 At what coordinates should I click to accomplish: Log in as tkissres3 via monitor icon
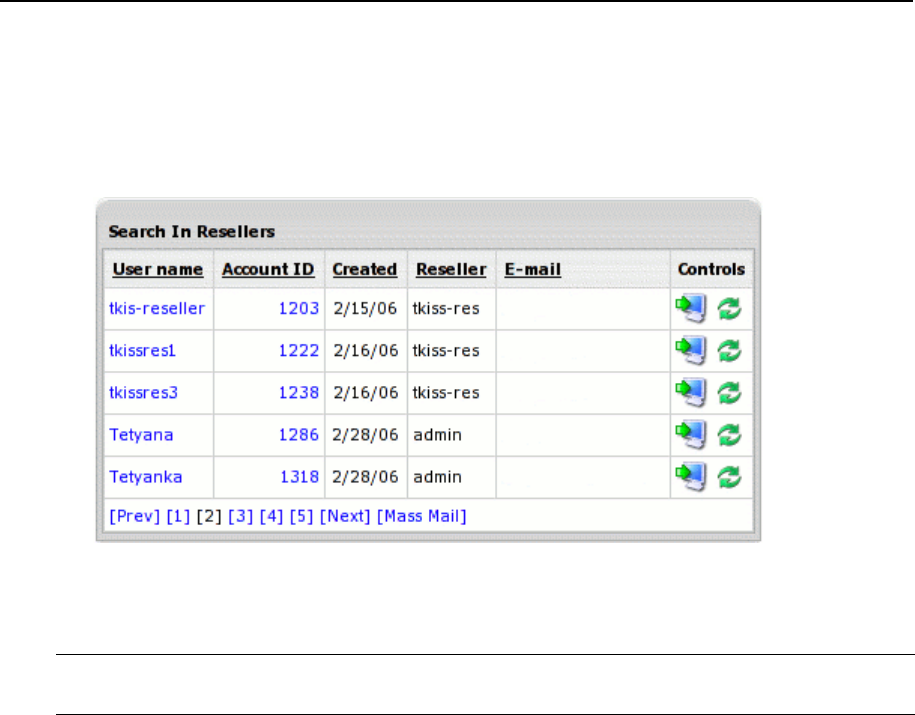pos(691,392)
